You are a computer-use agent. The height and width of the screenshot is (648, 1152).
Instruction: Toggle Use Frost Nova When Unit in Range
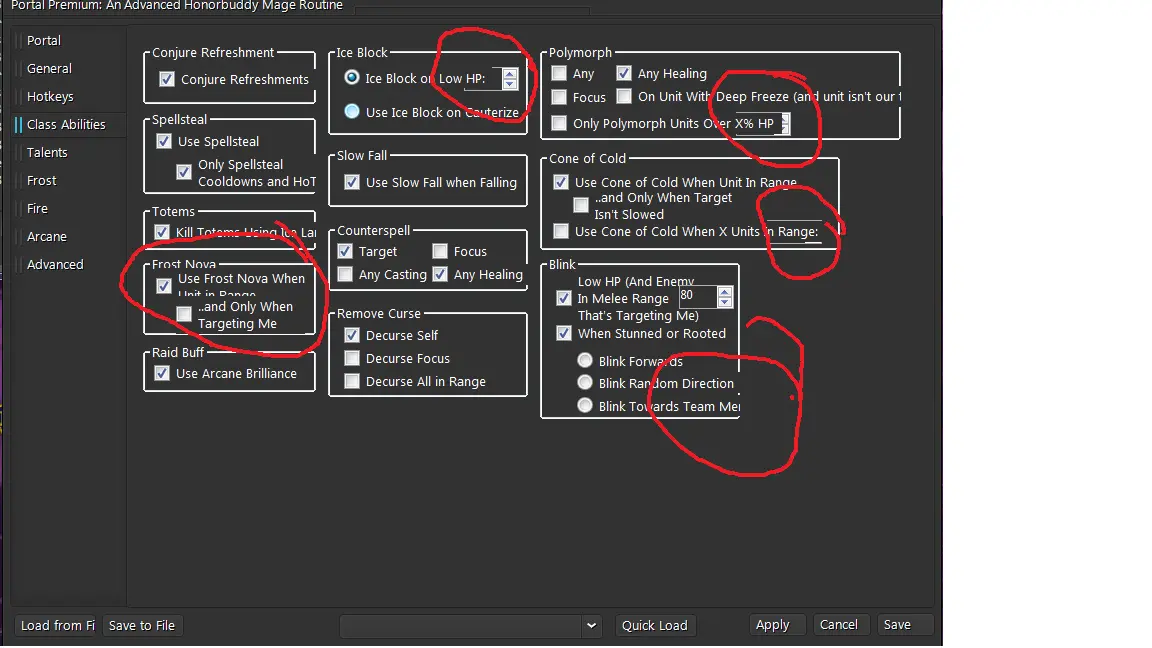[164, 286]
